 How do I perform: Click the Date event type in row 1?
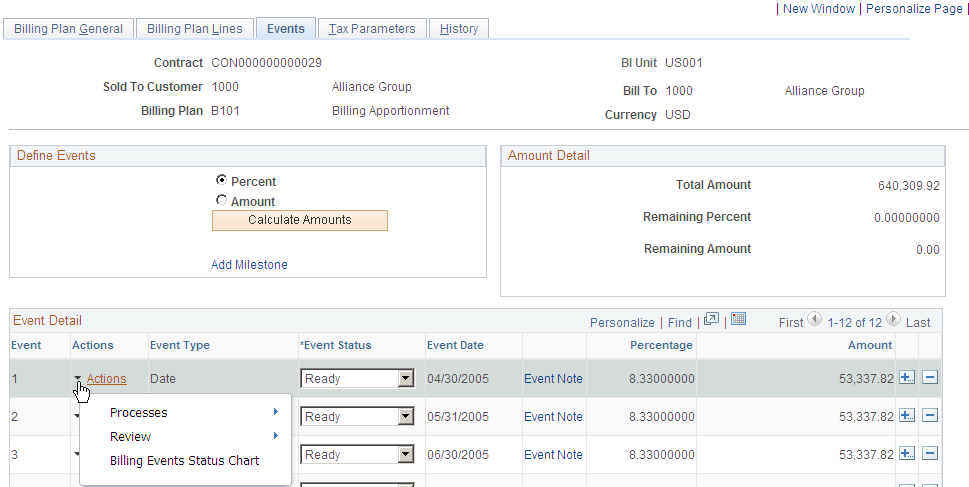pos(162,379)
